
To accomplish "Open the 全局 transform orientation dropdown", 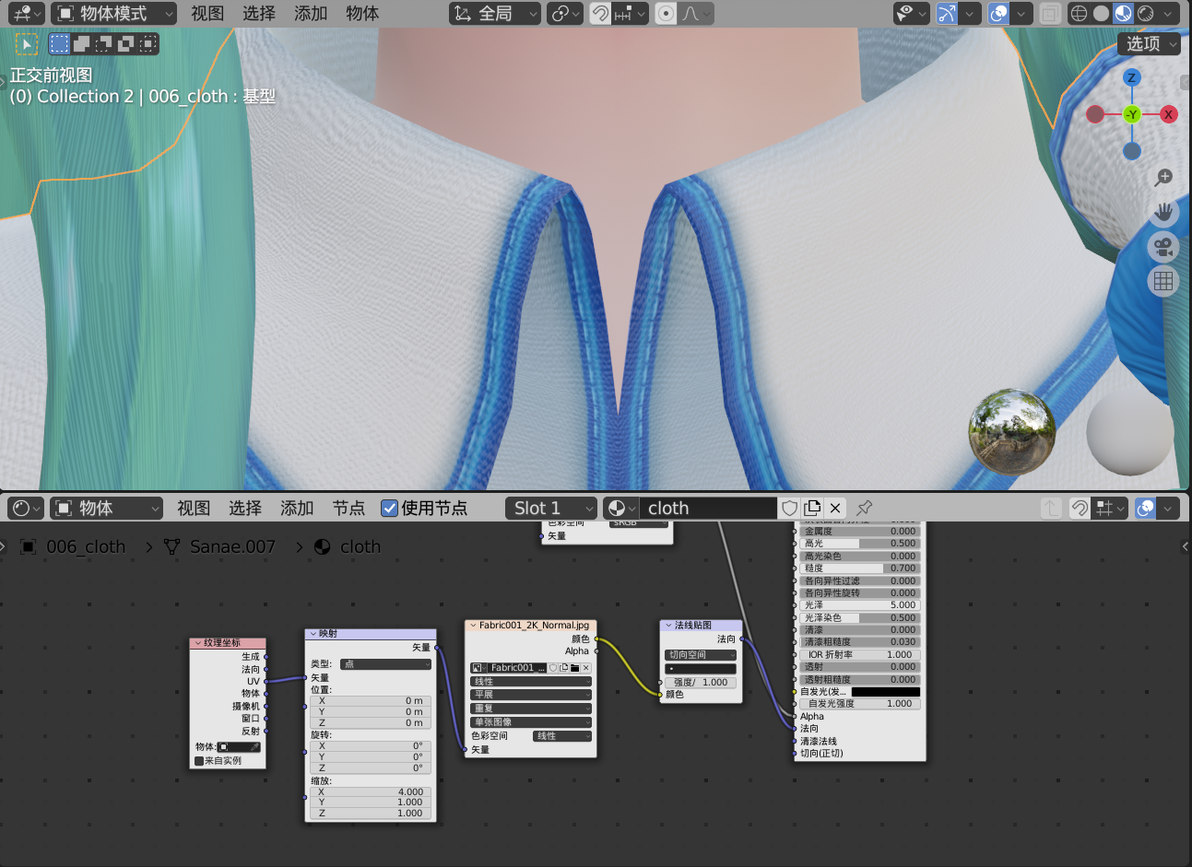I will (495, 13).
